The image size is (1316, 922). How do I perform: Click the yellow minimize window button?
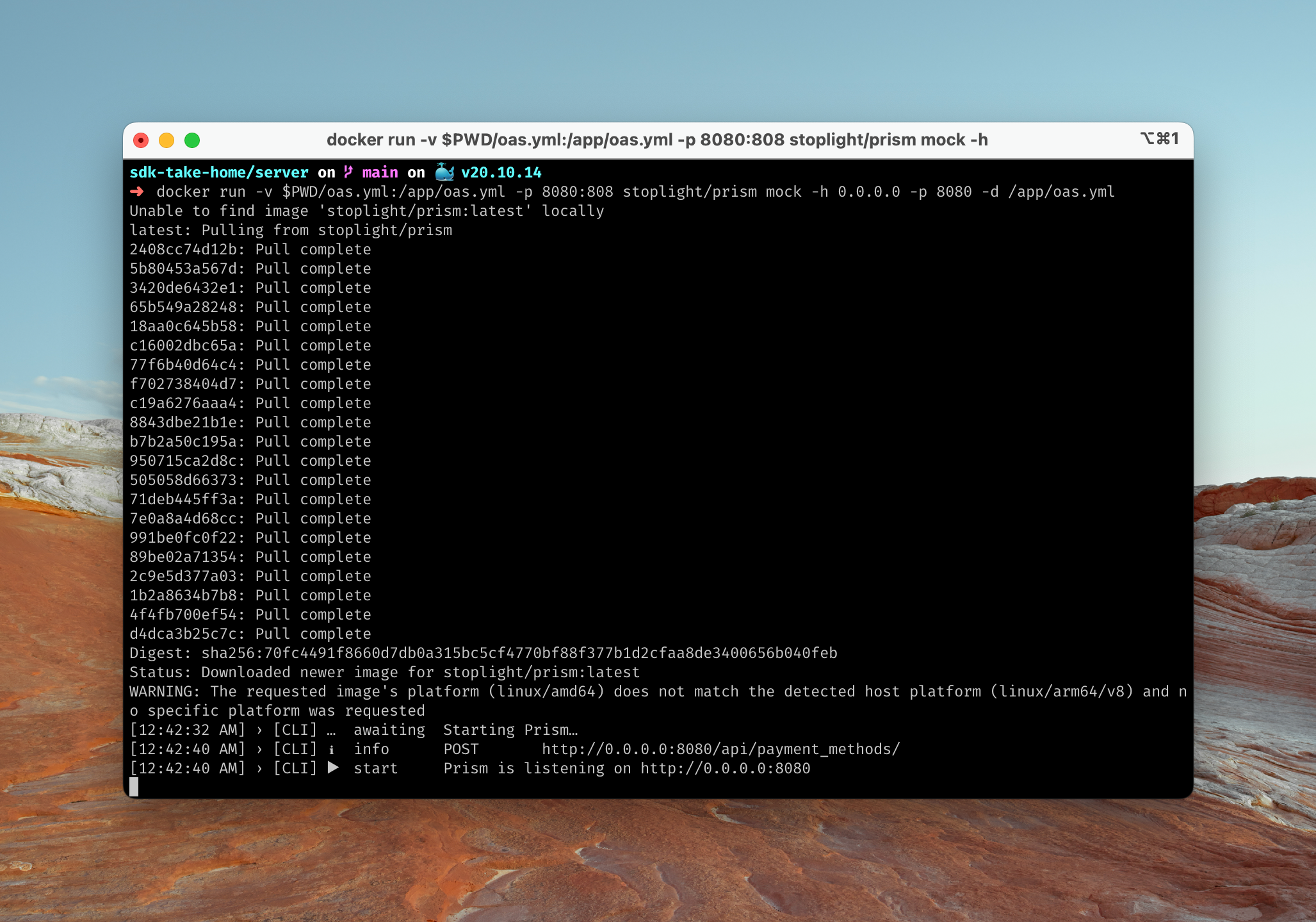pos(167,140)
